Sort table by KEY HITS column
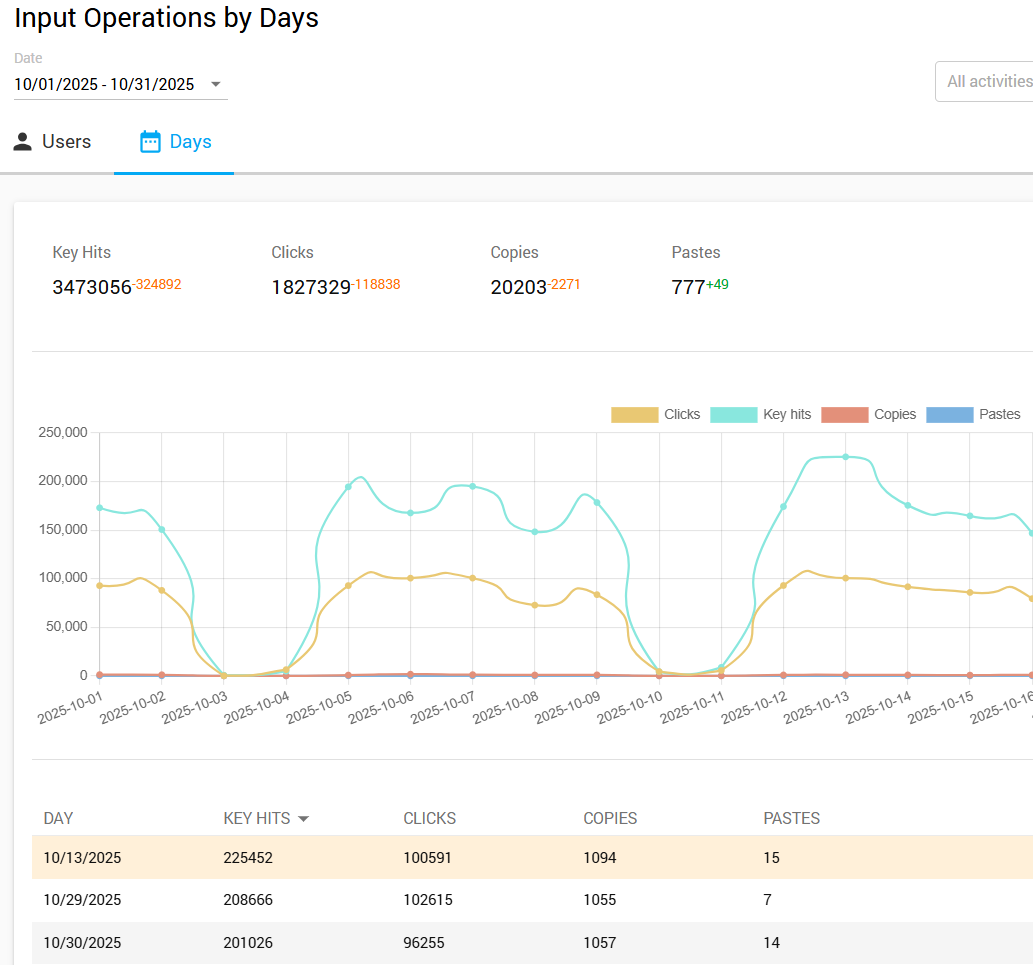 257,818
